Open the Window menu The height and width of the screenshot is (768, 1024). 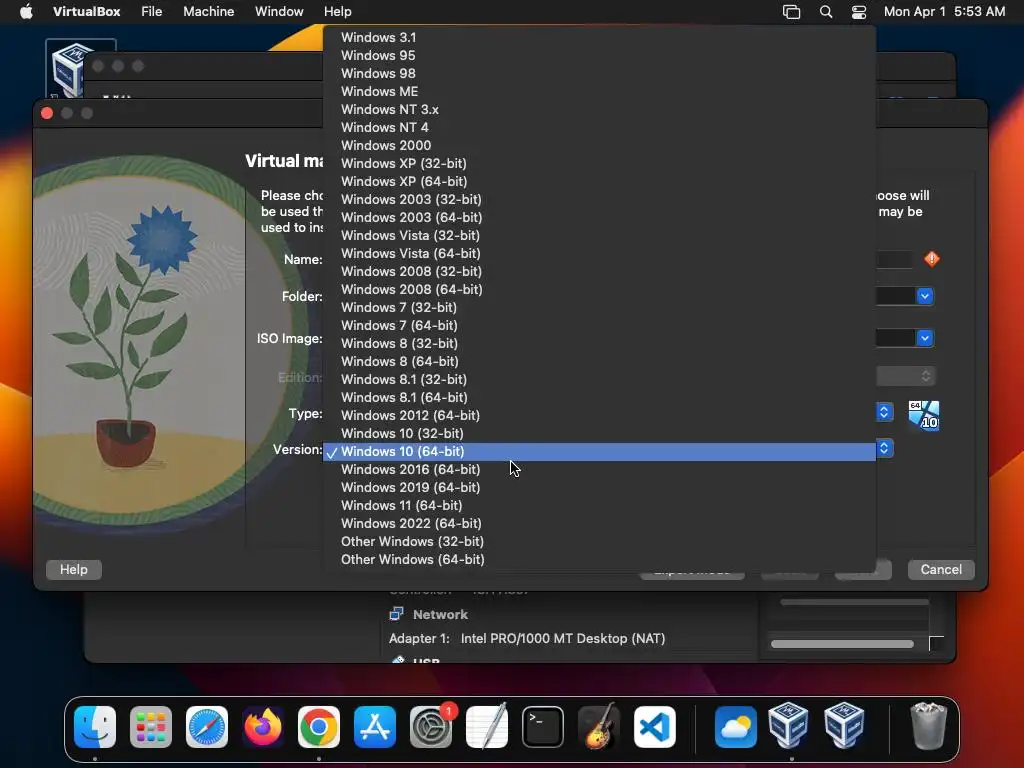[x=279, y=12]
